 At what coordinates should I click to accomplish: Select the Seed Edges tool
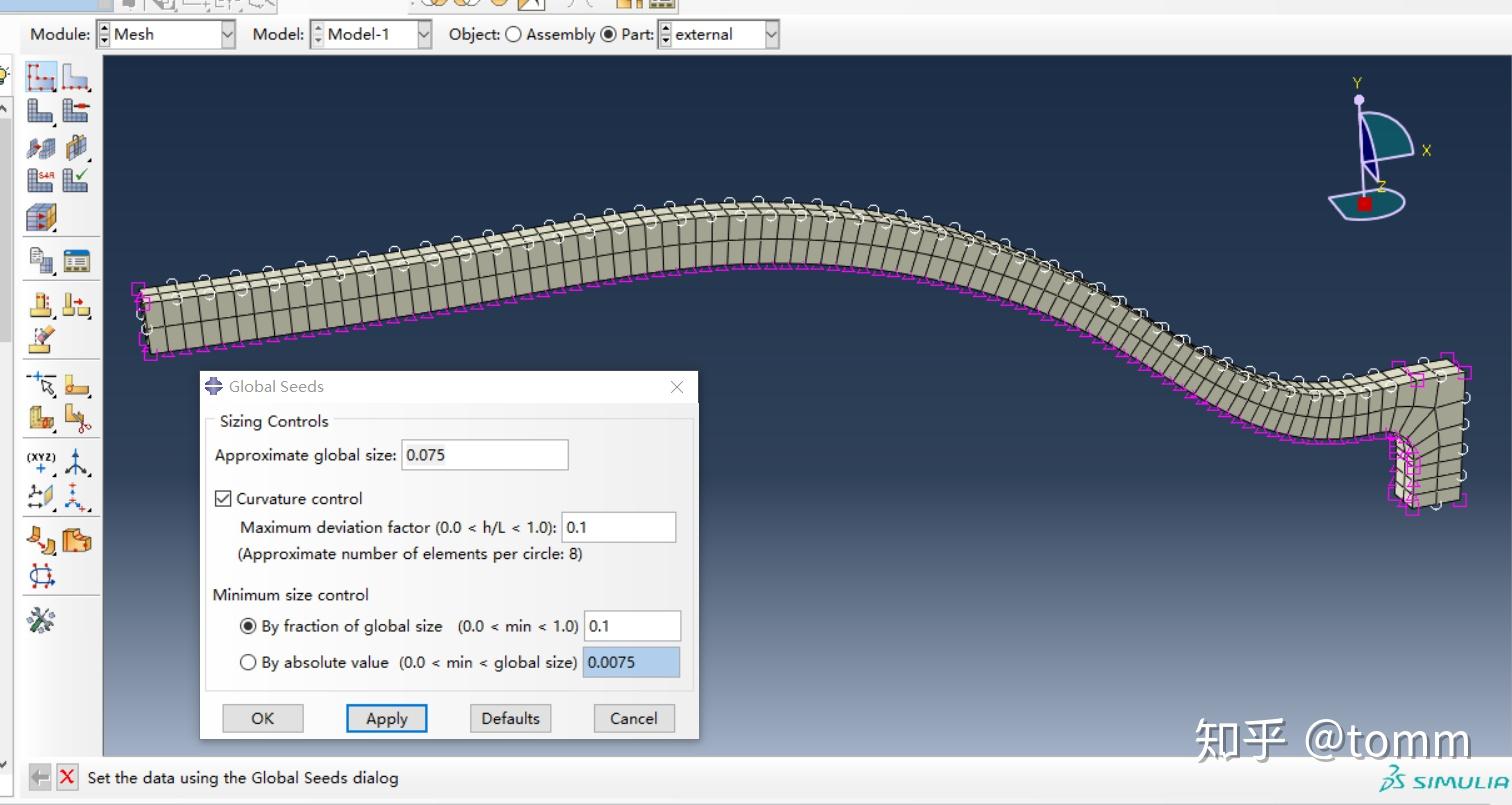[x=77, y=76]
